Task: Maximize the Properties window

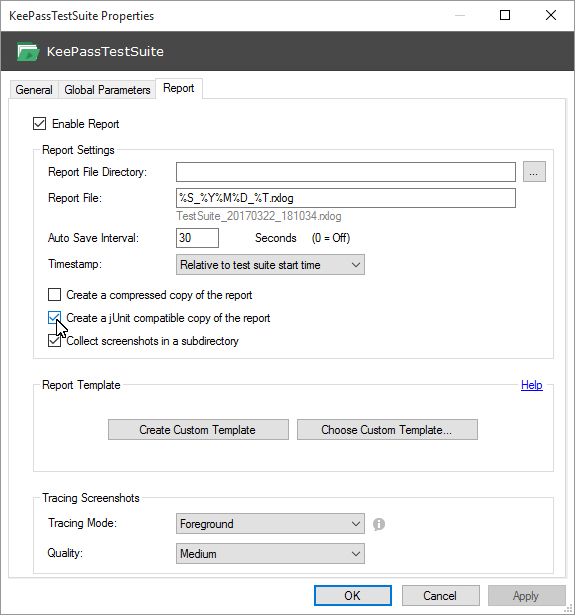Action: 505,15
